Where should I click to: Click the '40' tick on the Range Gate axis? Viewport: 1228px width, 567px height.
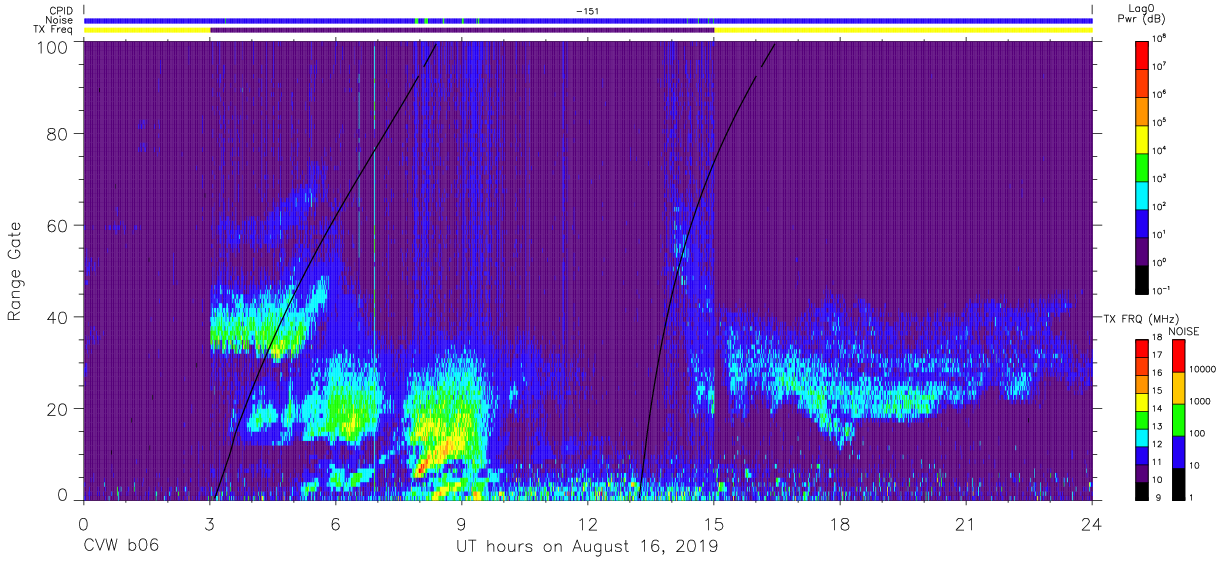coord(57,317)
